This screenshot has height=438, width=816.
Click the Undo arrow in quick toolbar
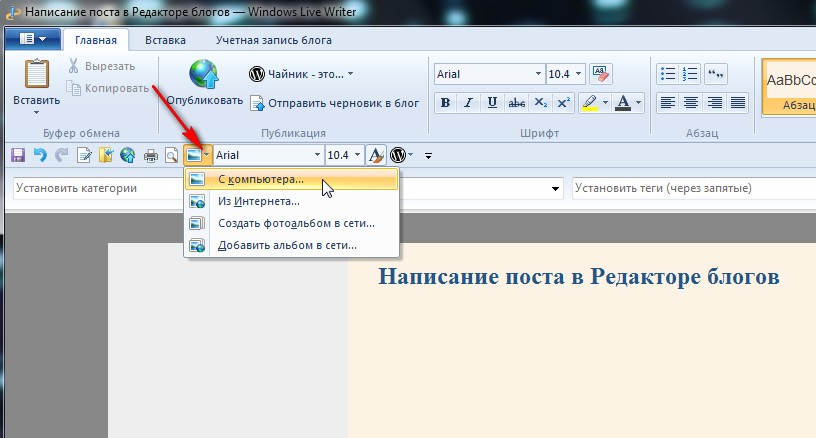(40, 155)
